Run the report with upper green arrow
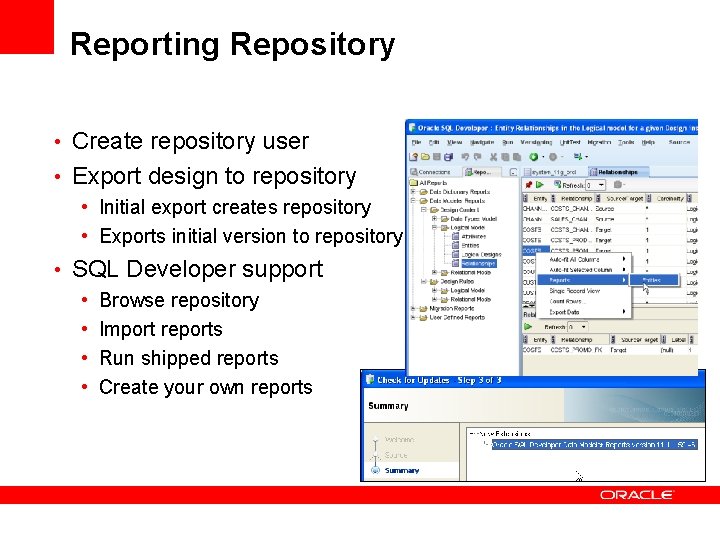Viewport: 720px width, 540px height. (x=540, y=185)
